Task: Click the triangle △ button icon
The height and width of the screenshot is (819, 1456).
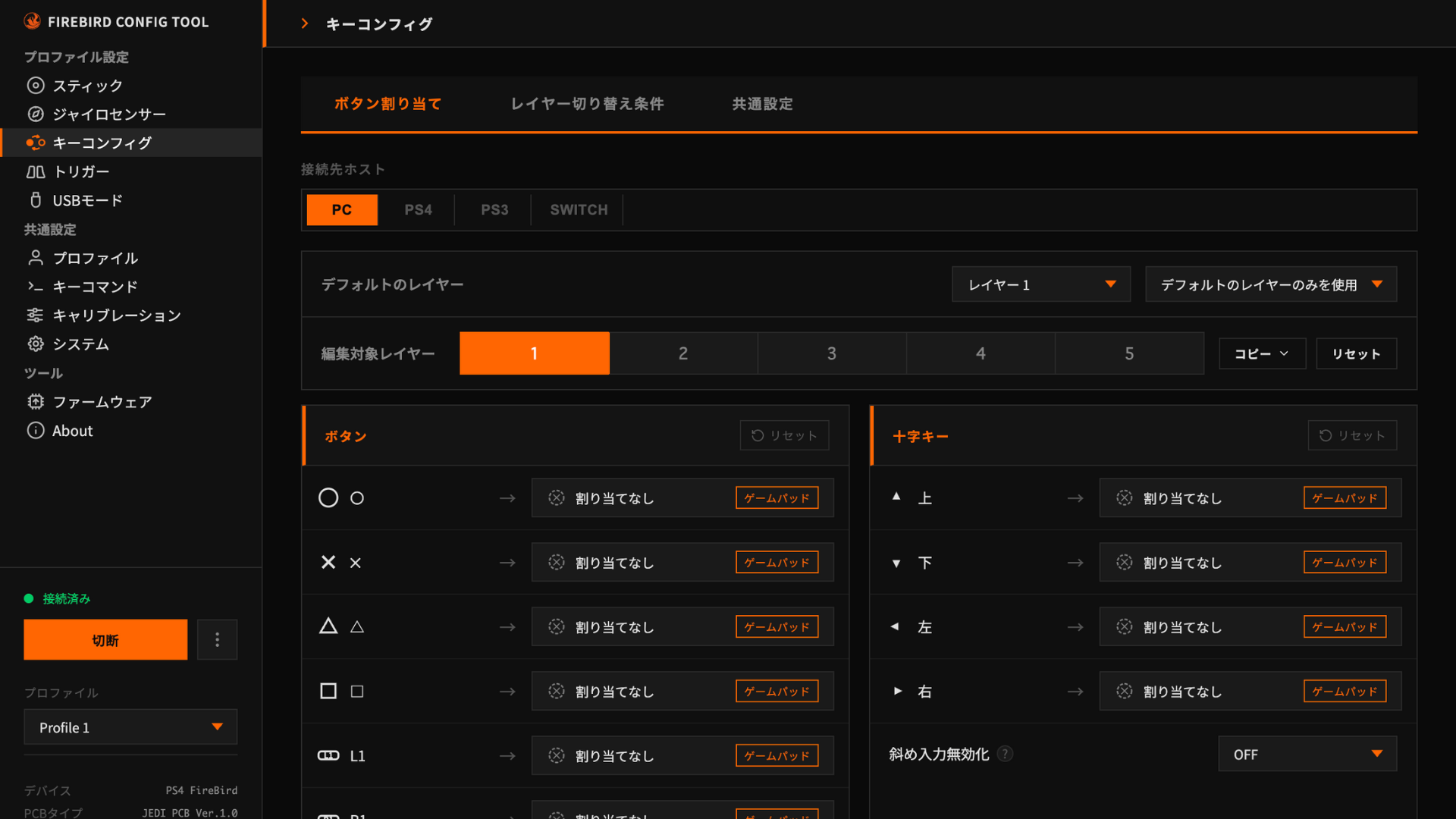Action: tap(328, 626)
